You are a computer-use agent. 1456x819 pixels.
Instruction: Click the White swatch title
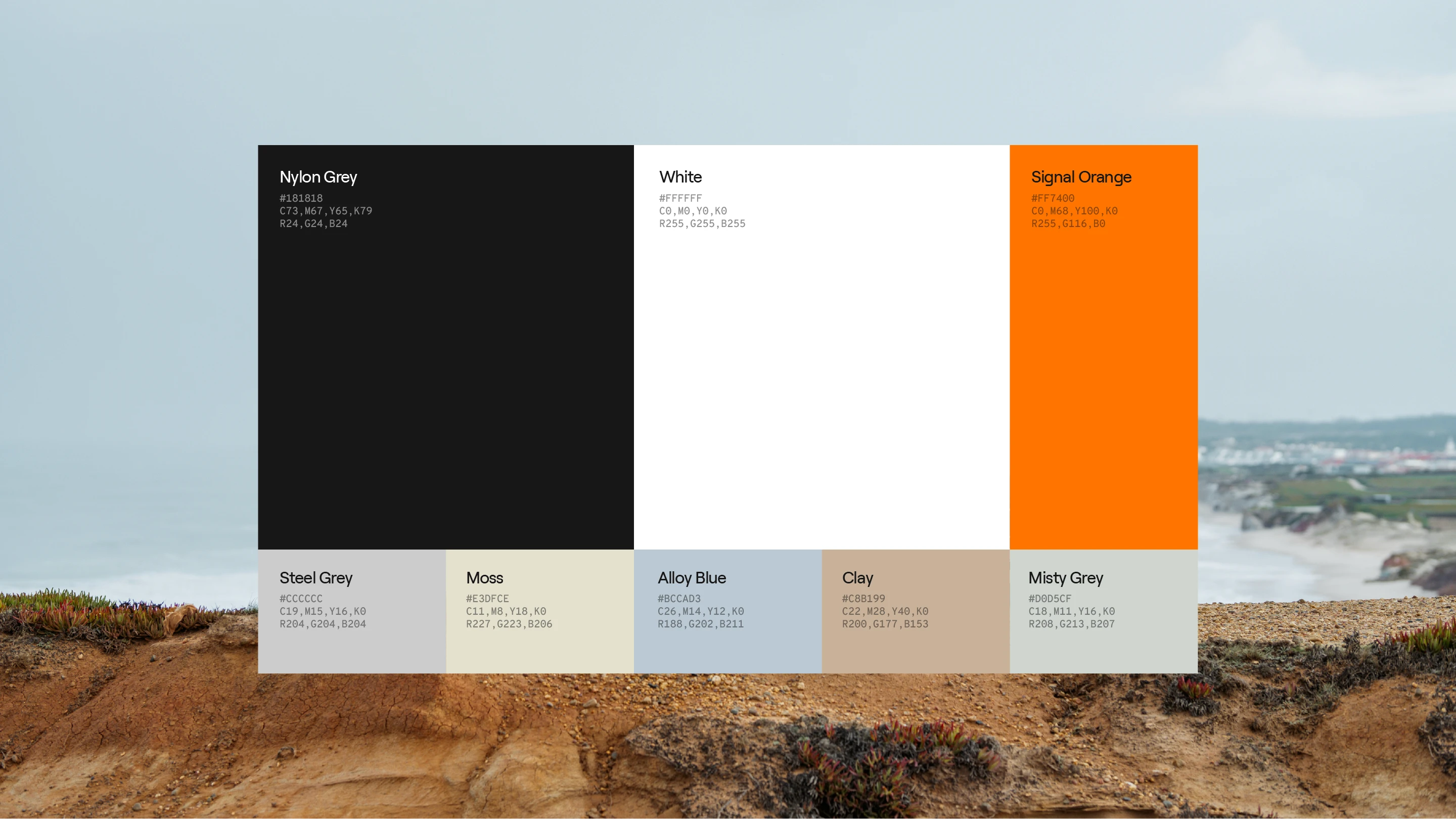[x=680, y=177]
